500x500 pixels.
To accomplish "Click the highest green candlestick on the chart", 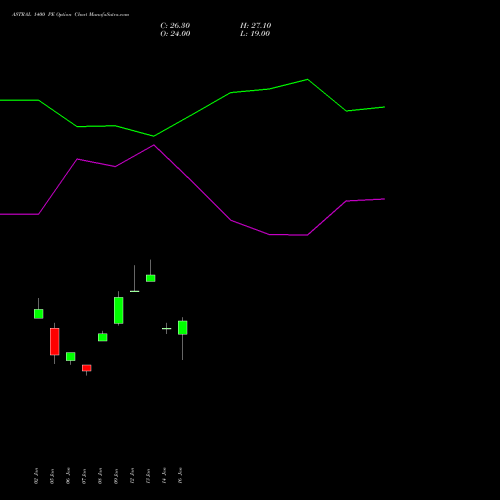I will coord(151,278).
